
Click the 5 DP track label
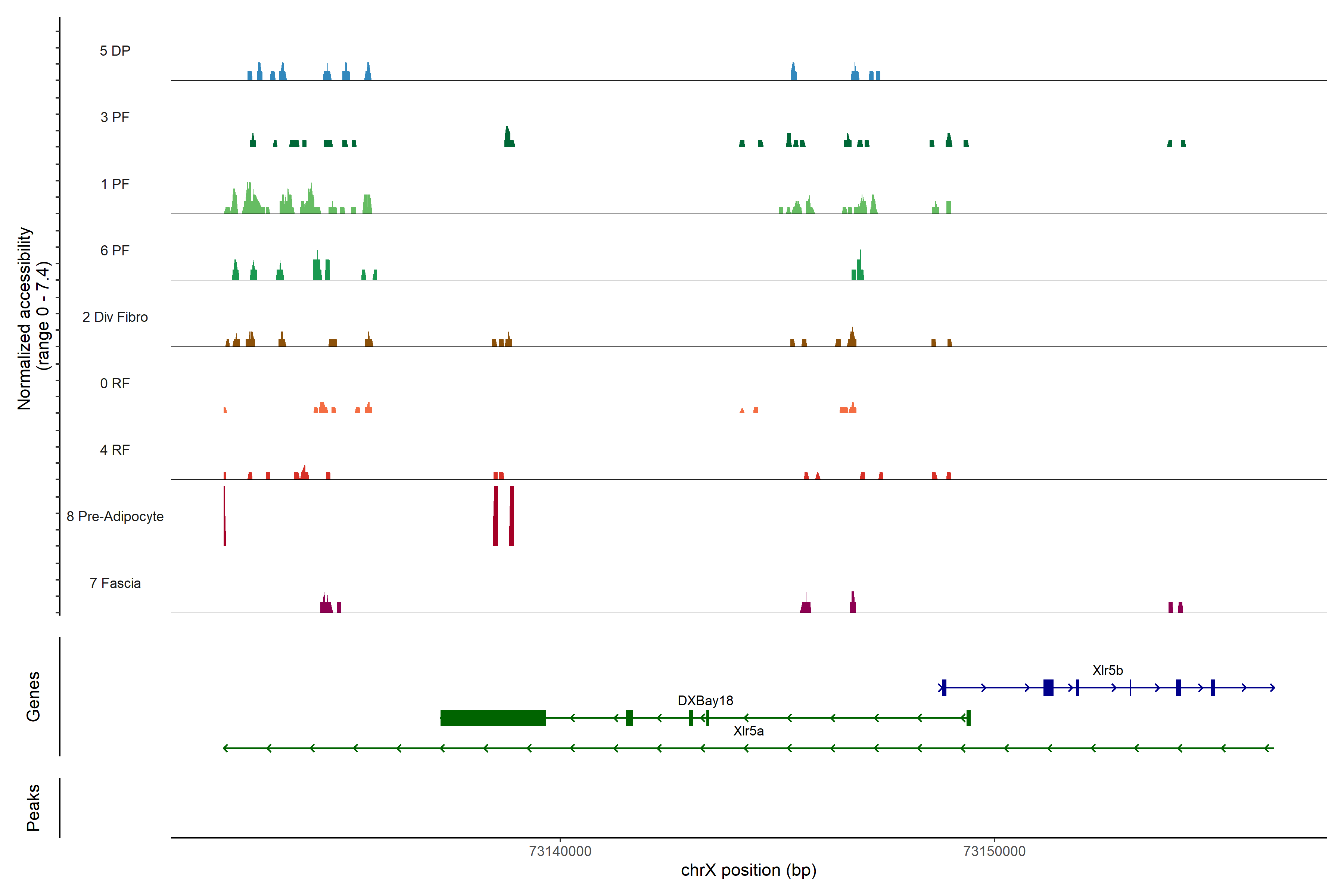click(115, 51)
